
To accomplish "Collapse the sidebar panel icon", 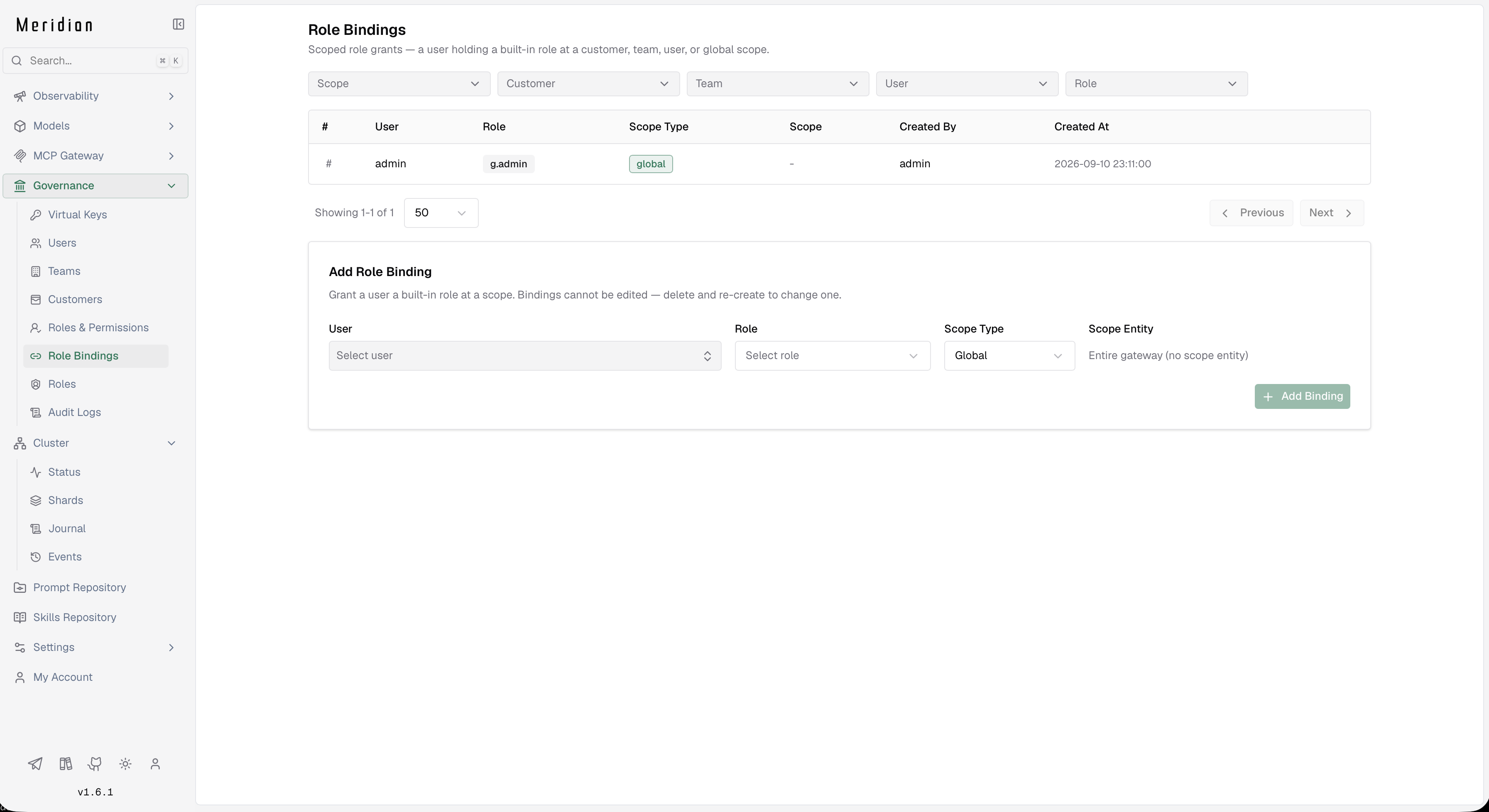I will click(179, 24).
